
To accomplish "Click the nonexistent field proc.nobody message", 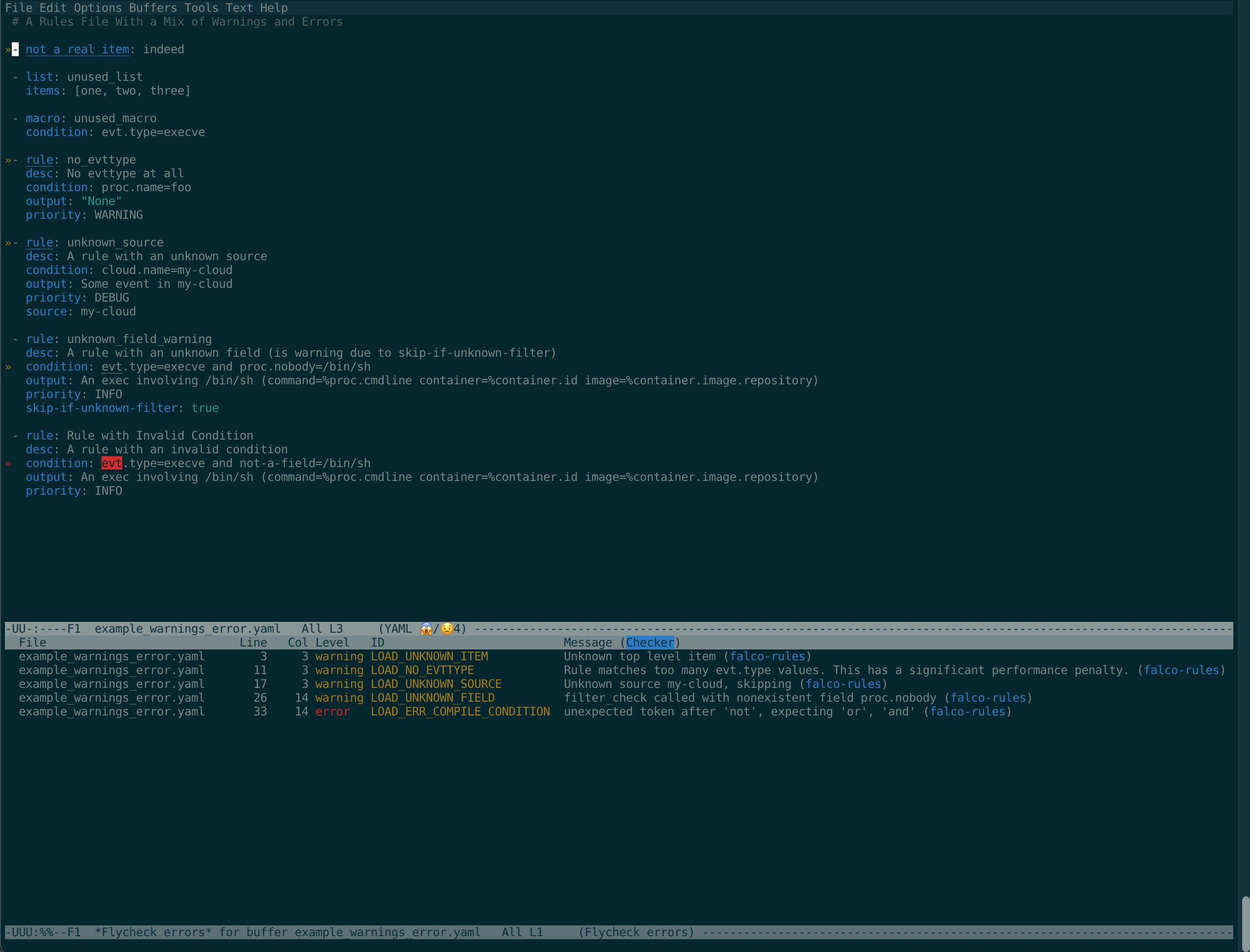I will point(750,698).
